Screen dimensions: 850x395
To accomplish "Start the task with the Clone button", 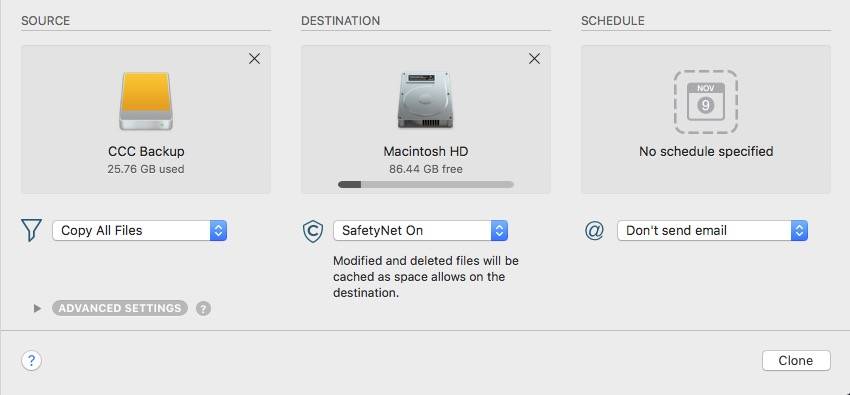I will (796, 361).
